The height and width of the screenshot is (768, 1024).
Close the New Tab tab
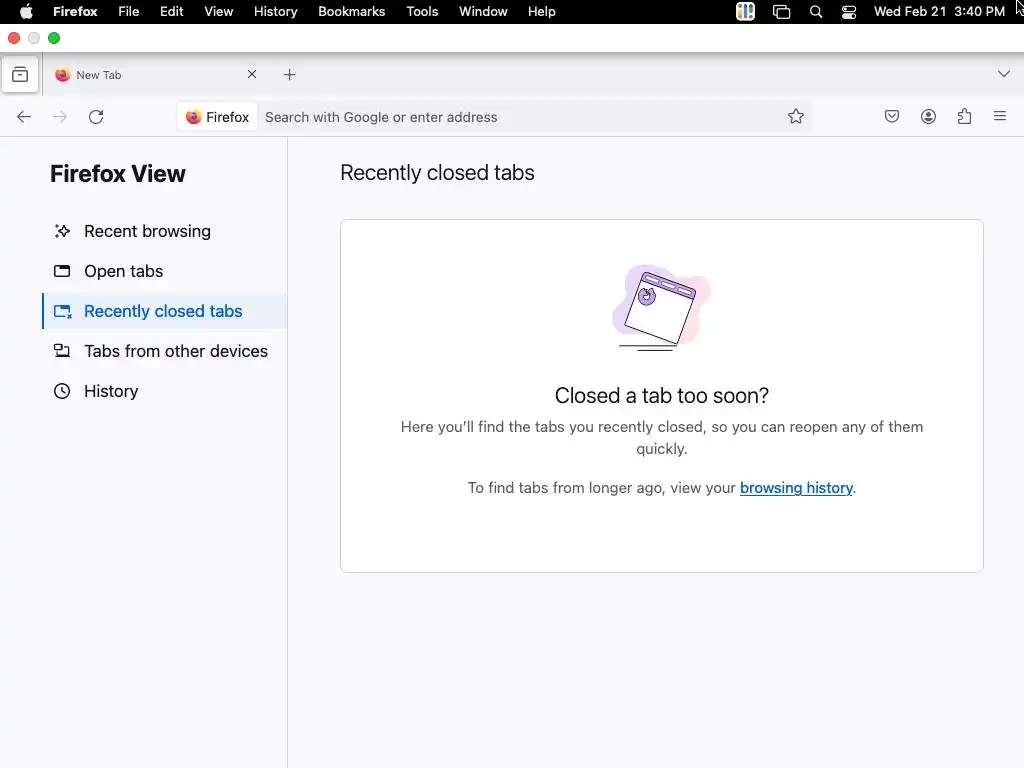252,74
